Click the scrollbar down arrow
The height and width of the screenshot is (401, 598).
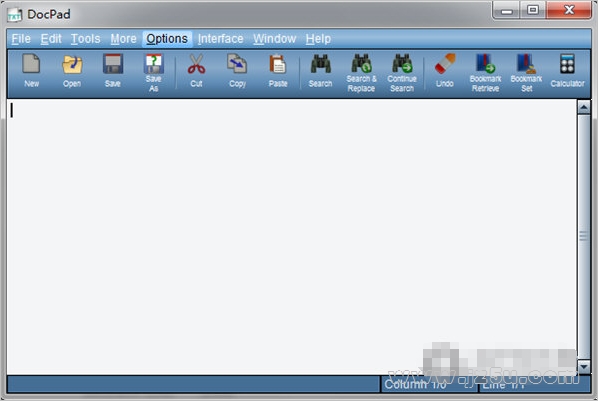[584, 367]
